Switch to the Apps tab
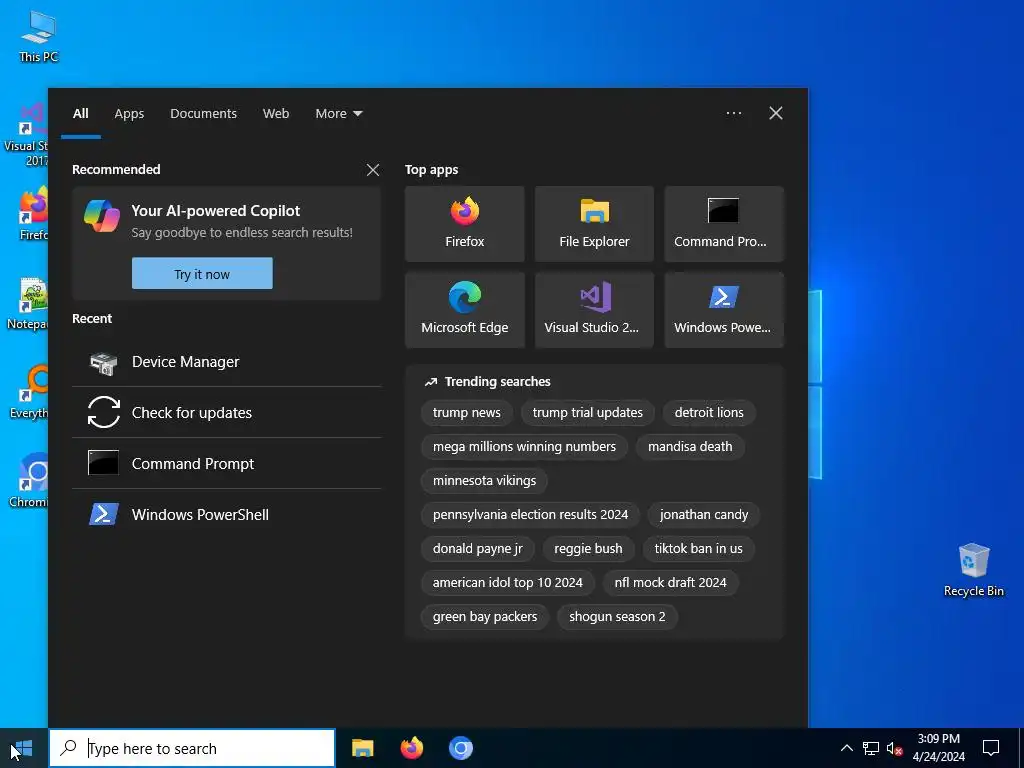 pyautogui.click(x=129, y=114)
